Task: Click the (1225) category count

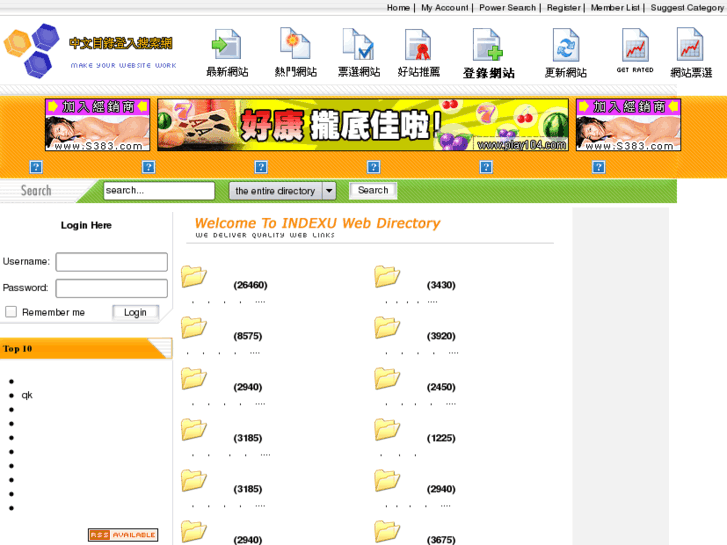Action: 441,438
